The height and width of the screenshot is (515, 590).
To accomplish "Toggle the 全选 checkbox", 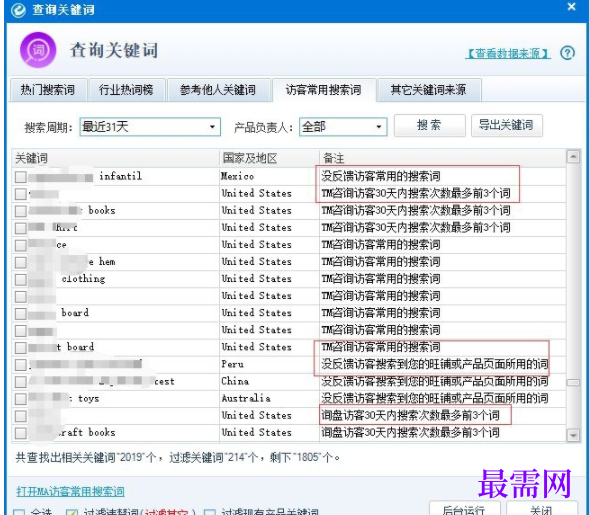I will pos(19,512).
